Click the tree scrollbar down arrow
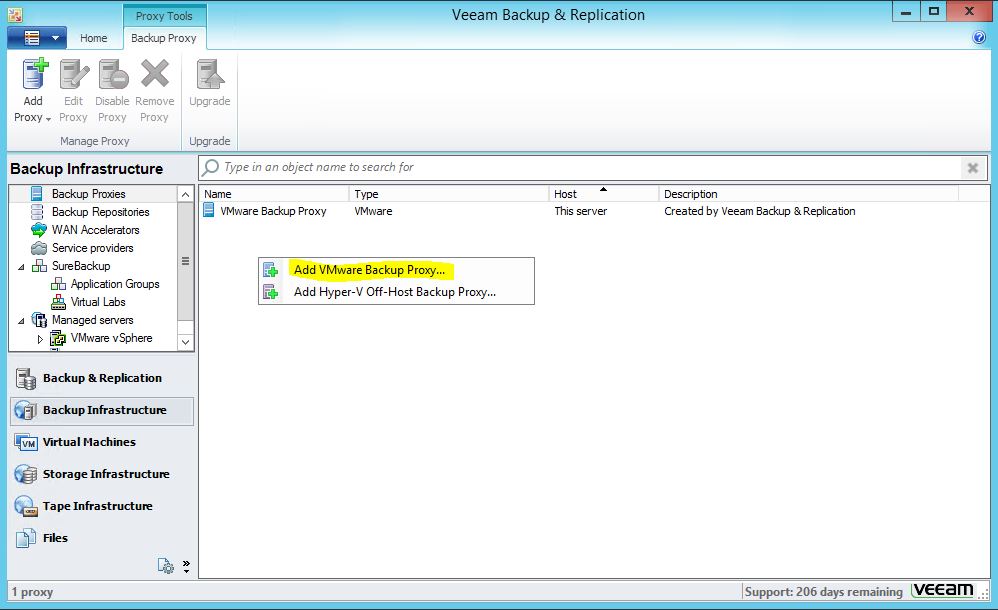 click(x=185, y=342)
